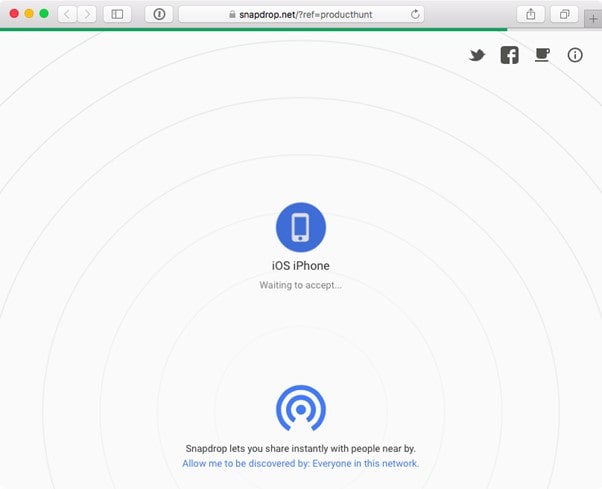Open the Safari share menu icon

[530, 14]
